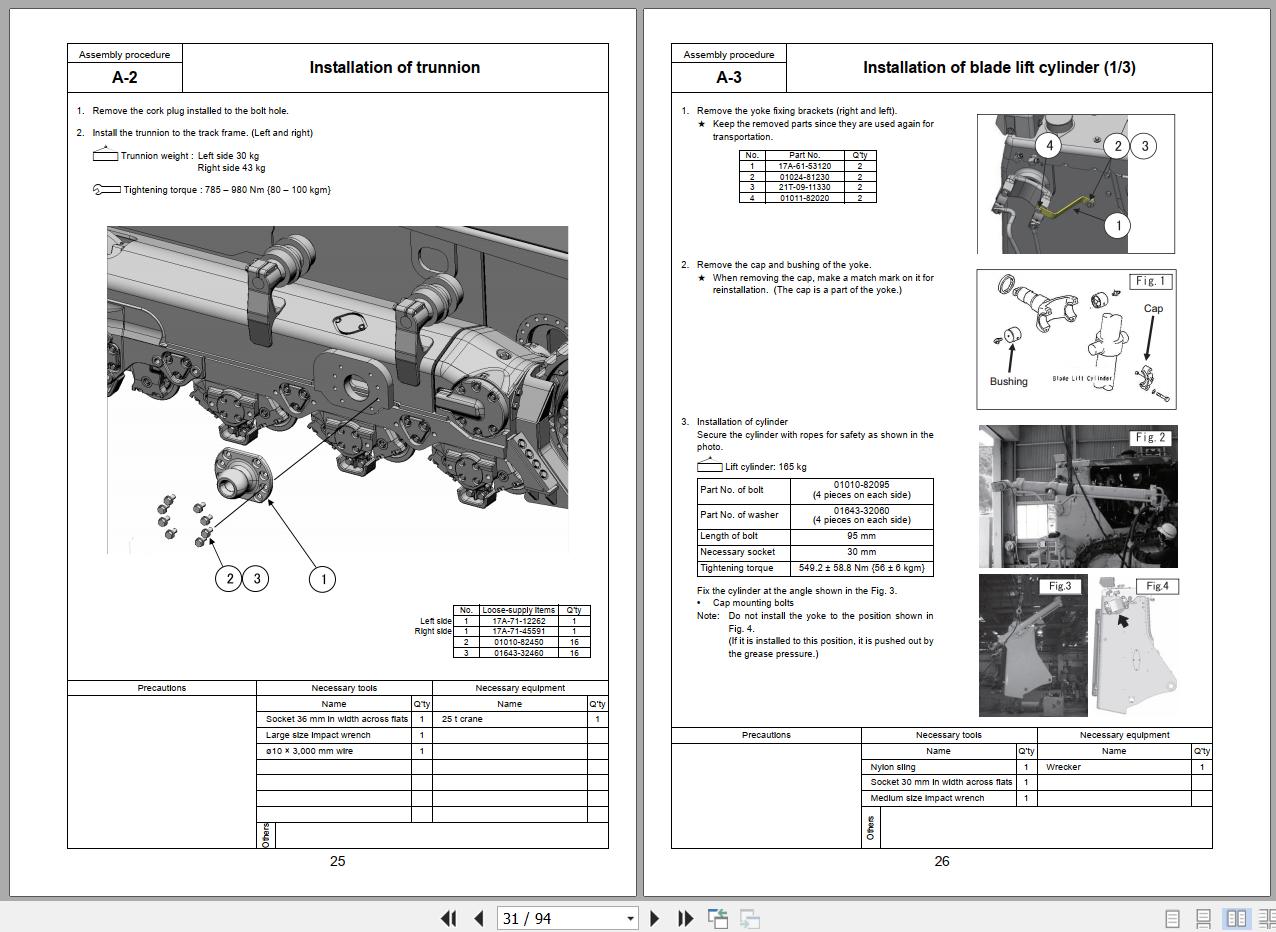Click part number '01010-82450'
This screenshot has height=932, width=1276.
coord(518,642)
